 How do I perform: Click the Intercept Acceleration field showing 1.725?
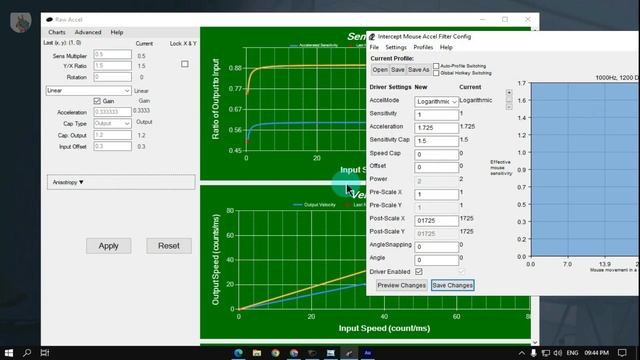coord(436,128)
